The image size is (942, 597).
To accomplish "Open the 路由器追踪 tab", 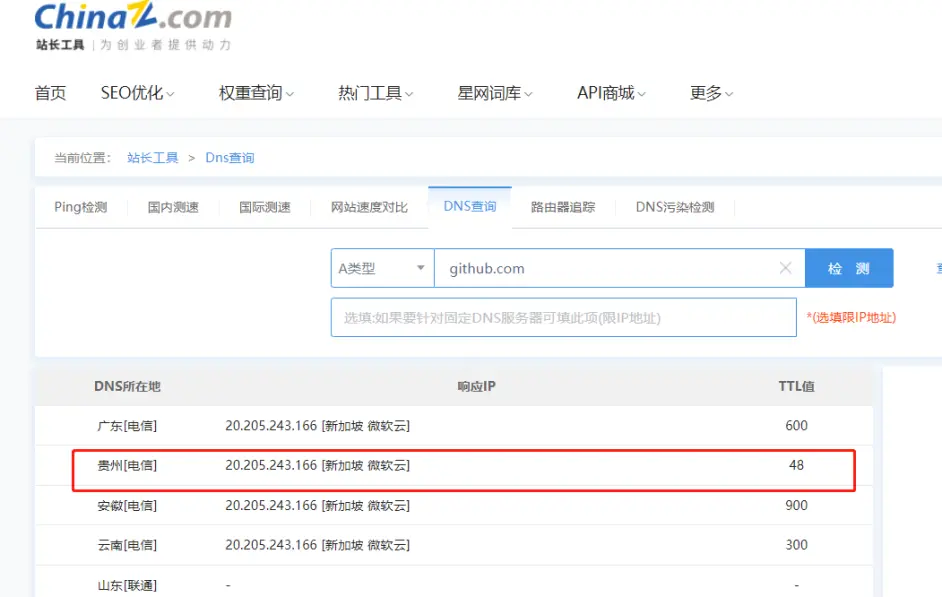I will (x=563, y=207).
